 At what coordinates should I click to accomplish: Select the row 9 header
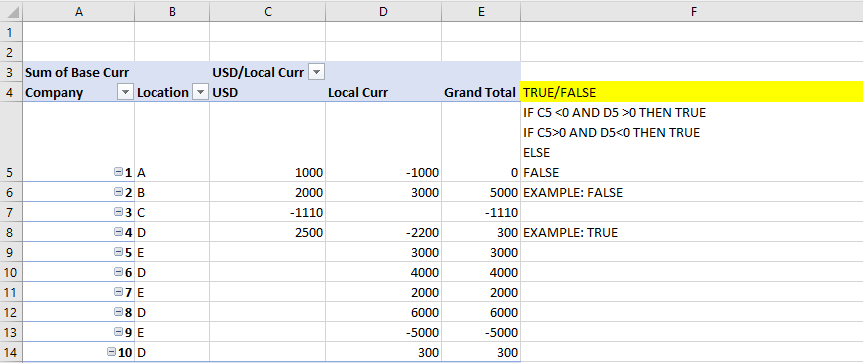(11, 251)
